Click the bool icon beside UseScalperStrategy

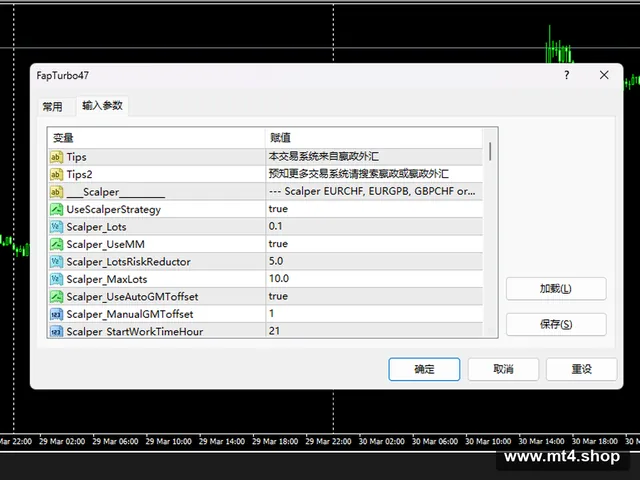point(56,209)
